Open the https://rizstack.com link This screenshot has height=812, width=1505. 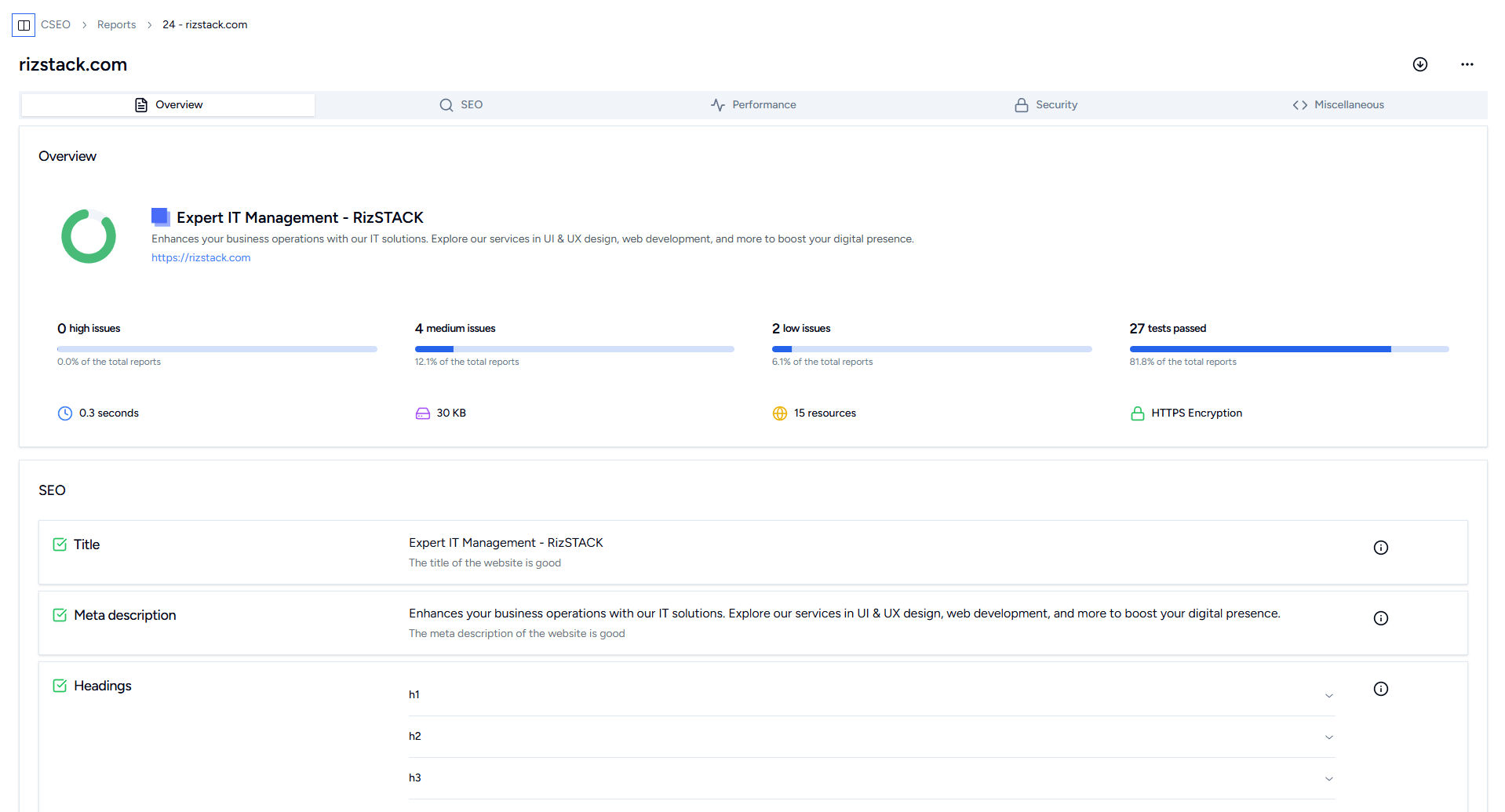[201, 258]
